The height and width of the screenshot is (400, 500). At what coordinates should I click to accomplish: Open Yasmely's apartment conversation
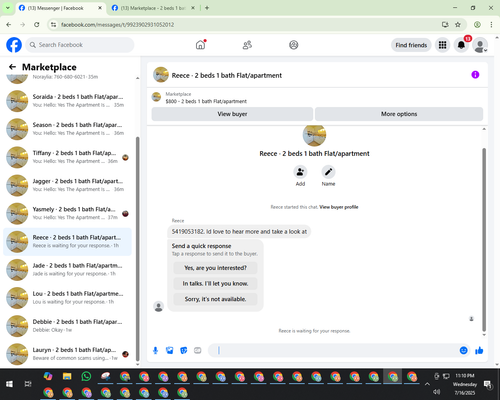tap(67, 213)
